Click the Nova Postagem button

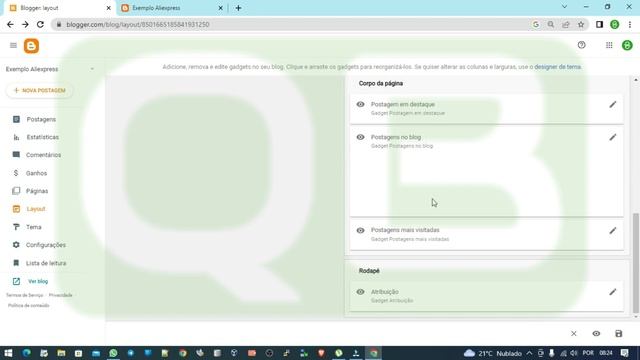click(40, 90)
